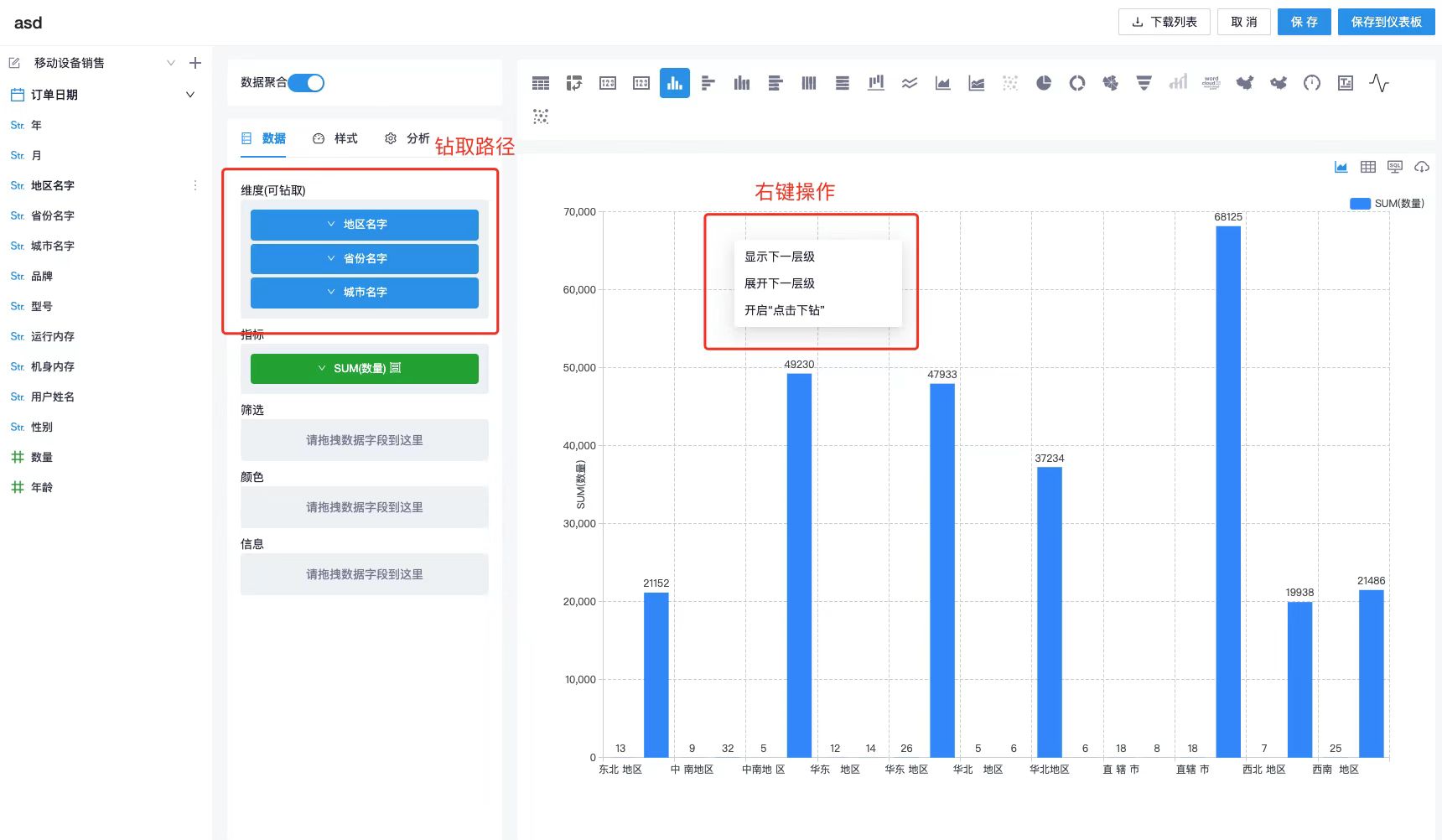Toggle the 数据聚合 switch off
The image size is (1442, 840).
click(307, 83)
